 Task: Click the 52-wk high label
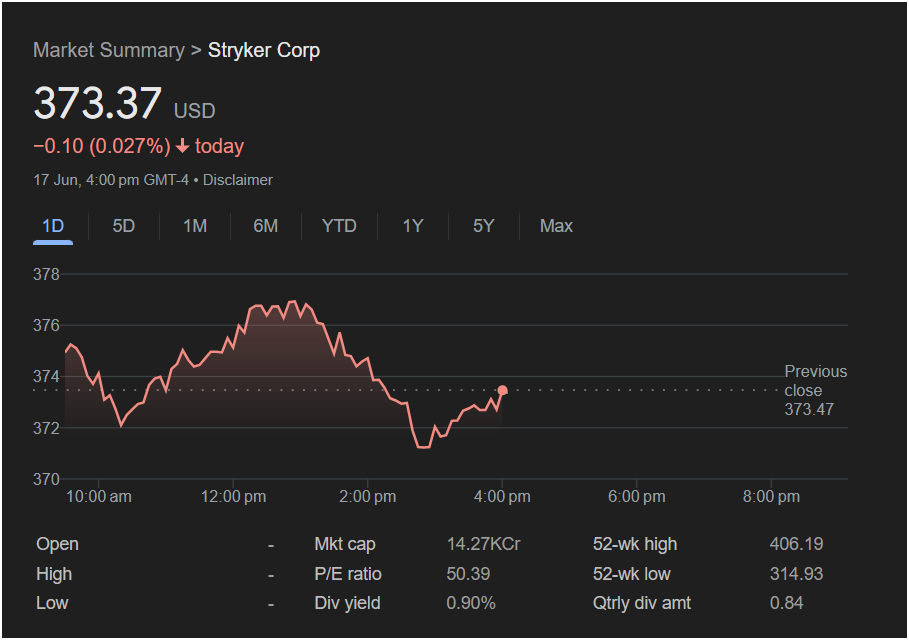click(x=635, y=544)
